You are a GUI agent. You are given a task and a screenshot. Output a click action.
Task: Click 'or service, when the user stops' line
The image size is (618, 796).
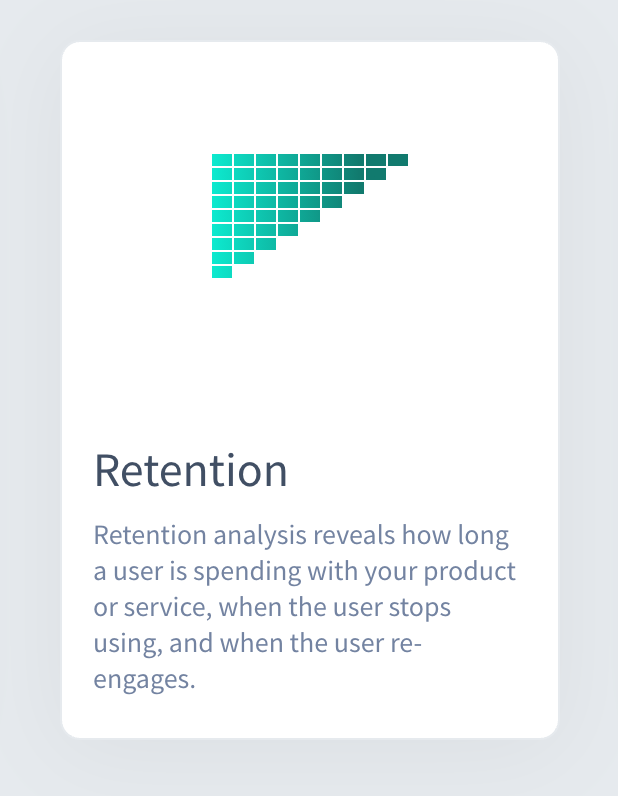tap(272, 607)
